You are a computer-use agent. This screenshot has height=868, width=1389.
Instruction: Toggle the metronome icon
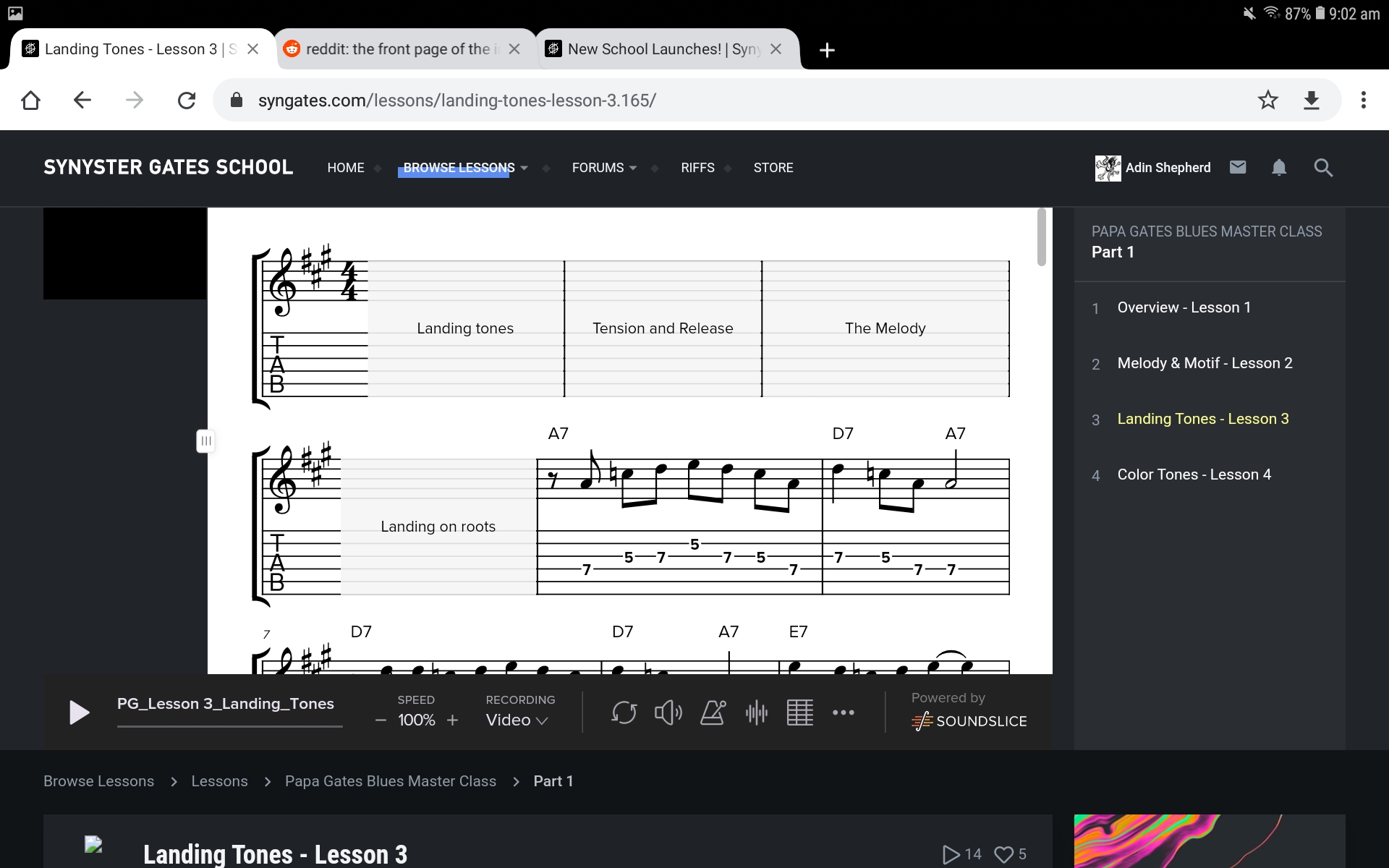pos(713,713)
